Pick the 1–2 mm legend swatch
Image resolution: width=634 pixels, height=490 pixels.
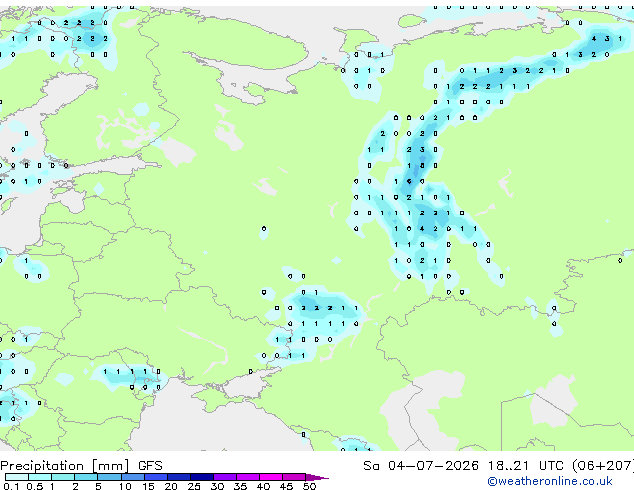pos(63,477)
